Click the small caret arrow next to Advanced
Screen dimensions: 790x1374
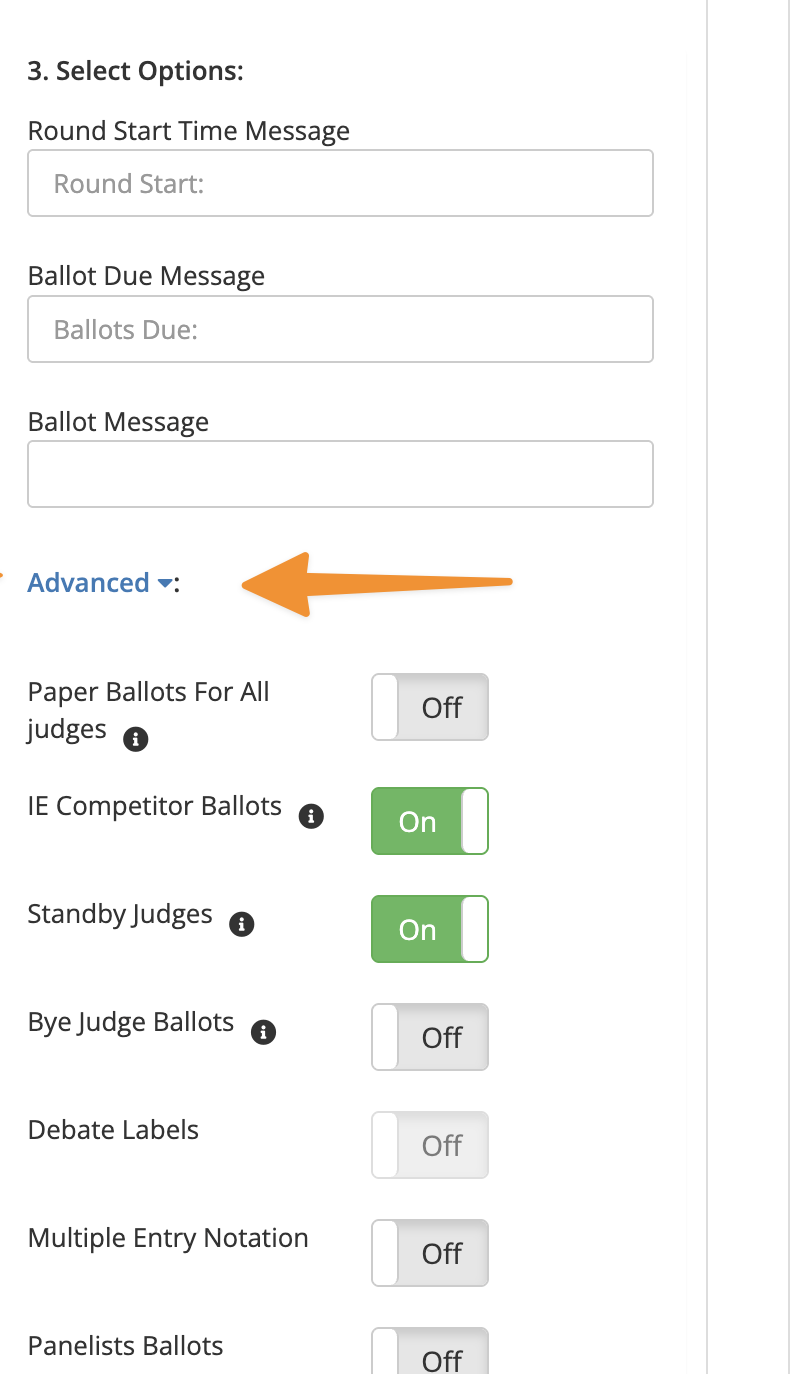(x=165, y=584)
